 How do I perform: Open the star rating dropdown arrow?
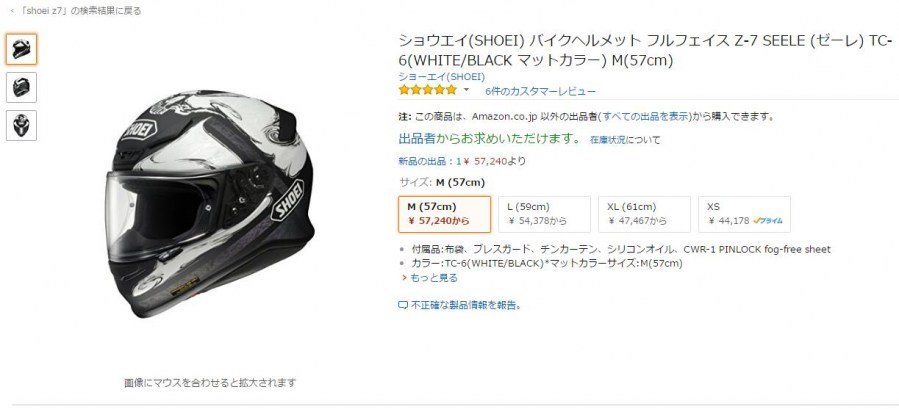pyautogui.click(x=466, y=90)
